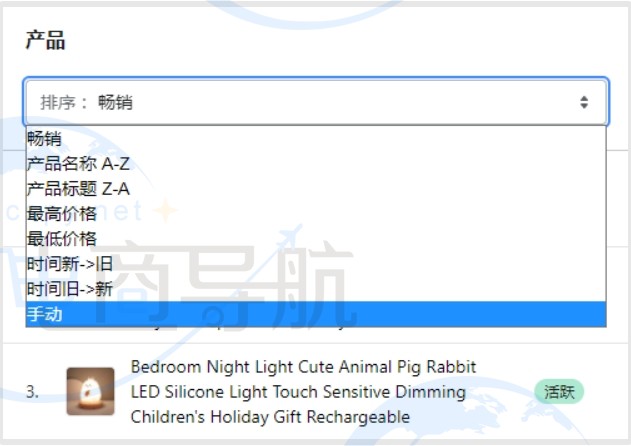The height and width of the screenshot is (446, 631).
Task: Select the 产品名称 A-Z sort option
Action: tap(78, 164)
